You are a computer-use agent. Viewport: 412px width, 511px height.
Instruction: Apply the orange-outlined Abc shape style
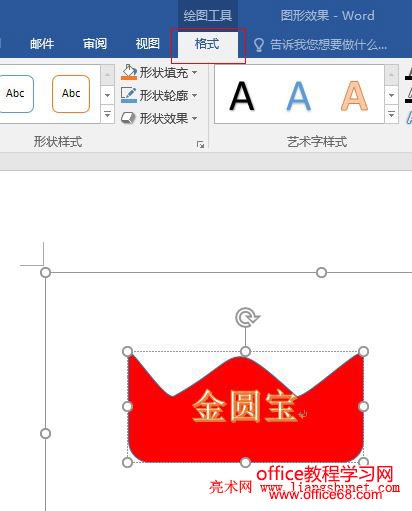tap(71, 94)
